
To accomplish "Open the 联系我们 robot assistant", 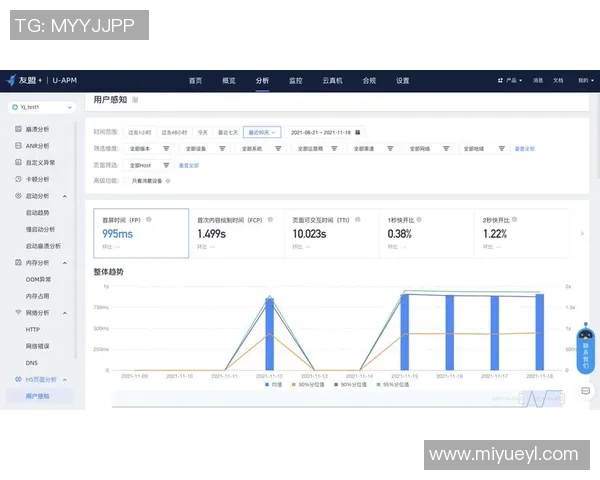I will click(585, 348).
